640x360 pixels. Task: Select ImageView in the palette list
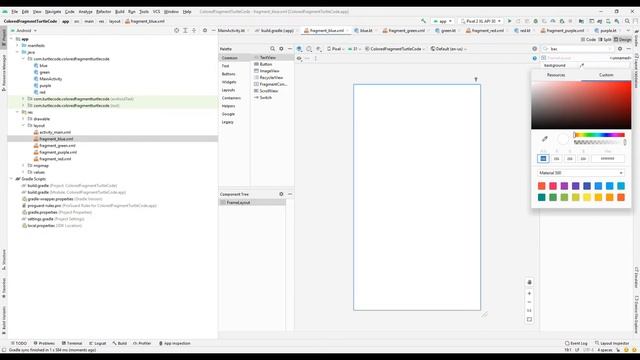pyautogui.click(x=269, y=71)
